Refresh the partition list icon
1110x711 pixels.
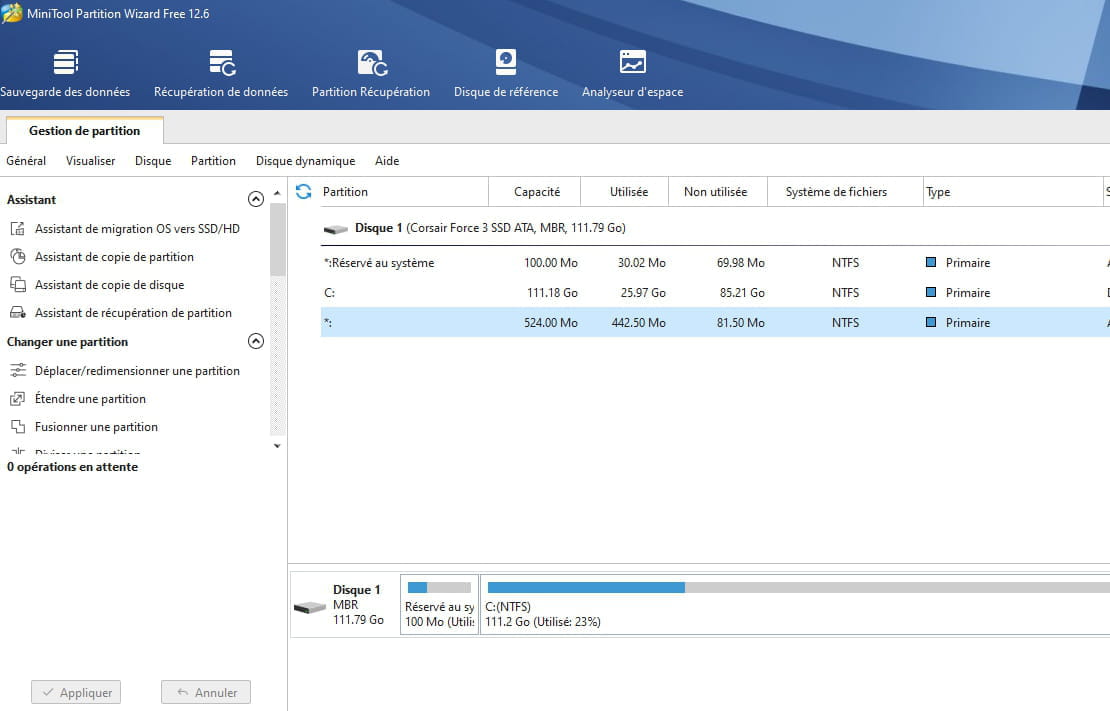pyautogui.click(x=304, y=192)
